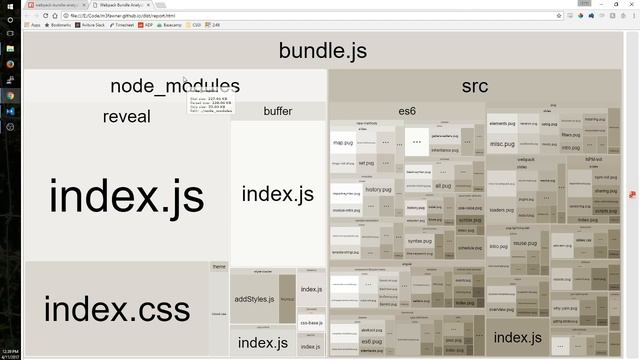Click the elements.pug block
This screenshot has height=360, width=640.
point(502,123)
